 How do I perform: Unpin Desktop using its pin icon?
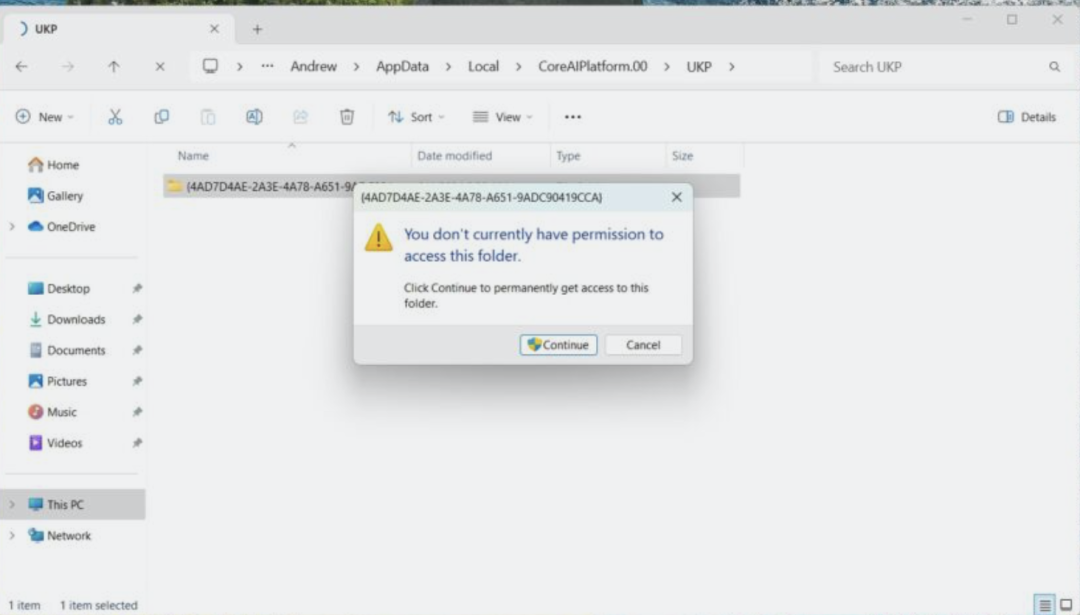[x=137, y=288]
